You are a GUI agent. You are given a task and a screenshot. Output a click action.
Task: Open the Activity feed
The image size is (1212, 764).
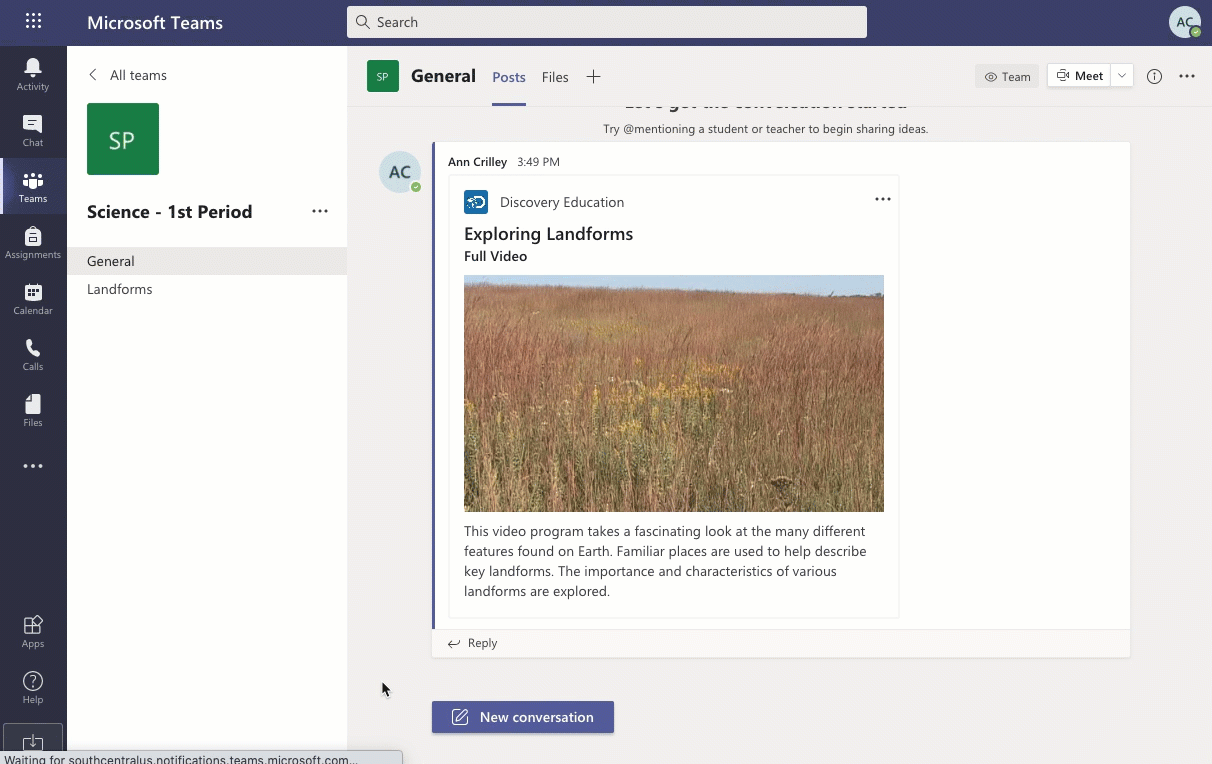point(33,74)
